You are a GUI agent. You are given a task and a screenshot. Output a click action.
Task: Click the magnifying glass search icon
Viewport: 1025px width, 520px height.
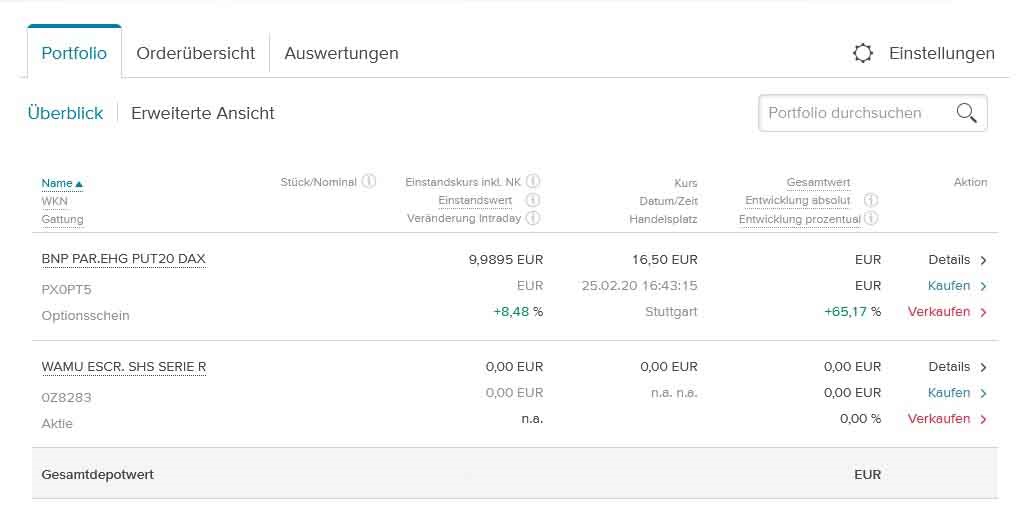pyautogui.click(x=966, y=113)
